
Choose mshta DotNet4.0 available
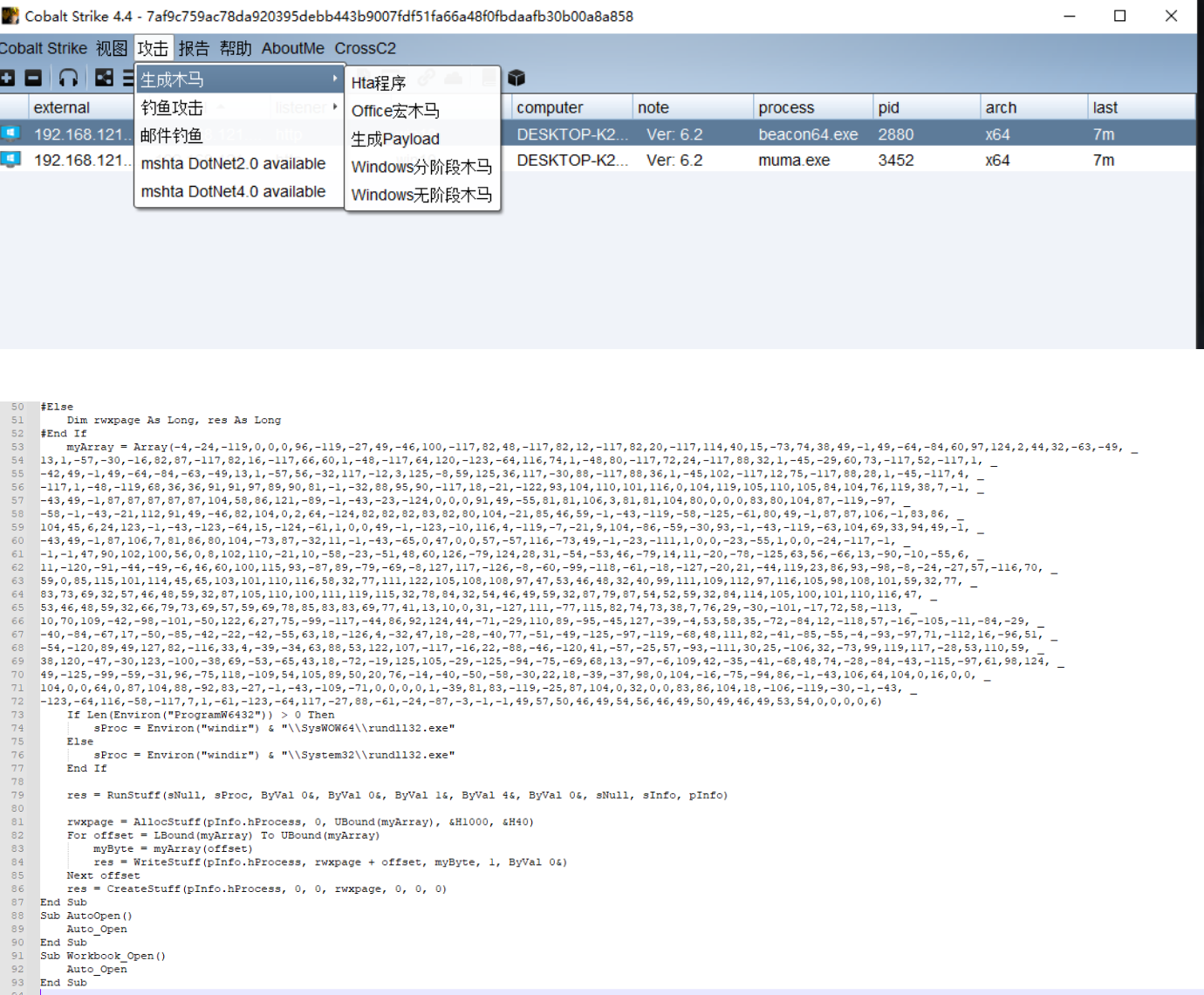[x=240, y=191]
